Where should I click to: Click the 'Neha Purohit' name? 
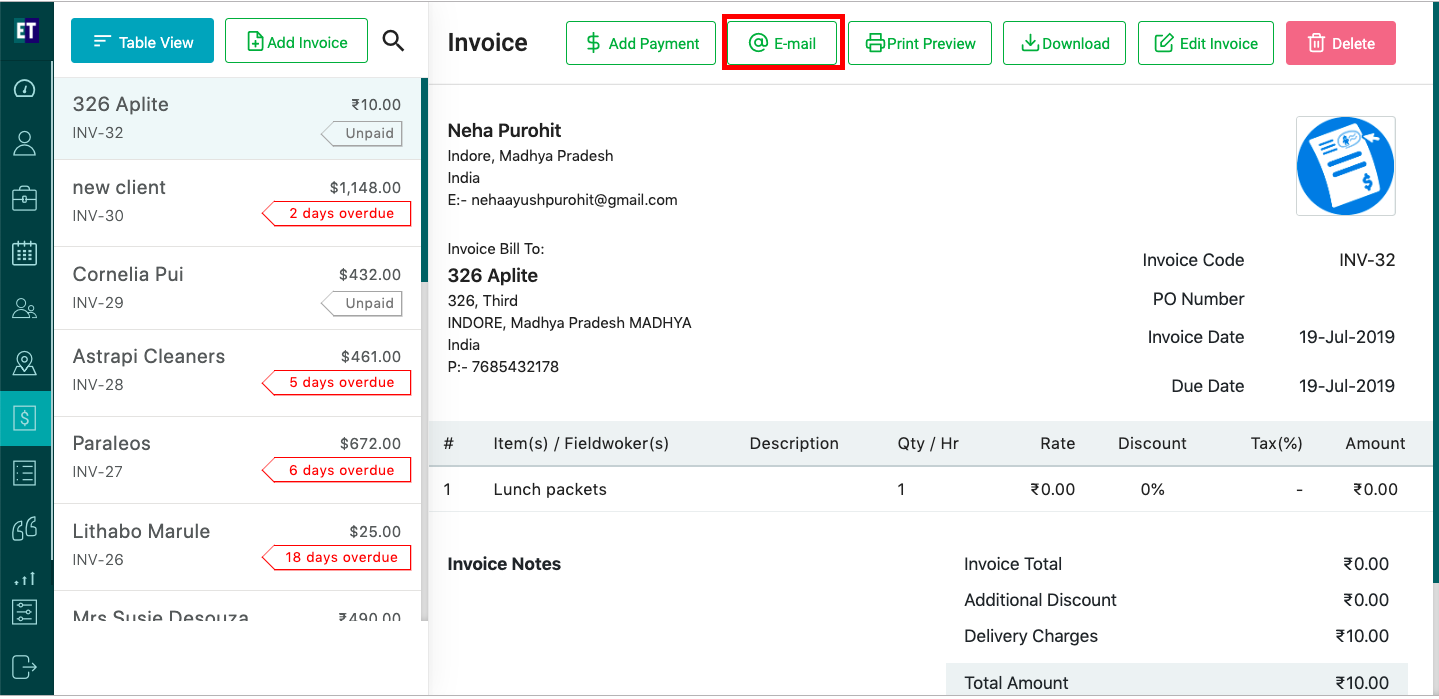[x=504, y=131]
